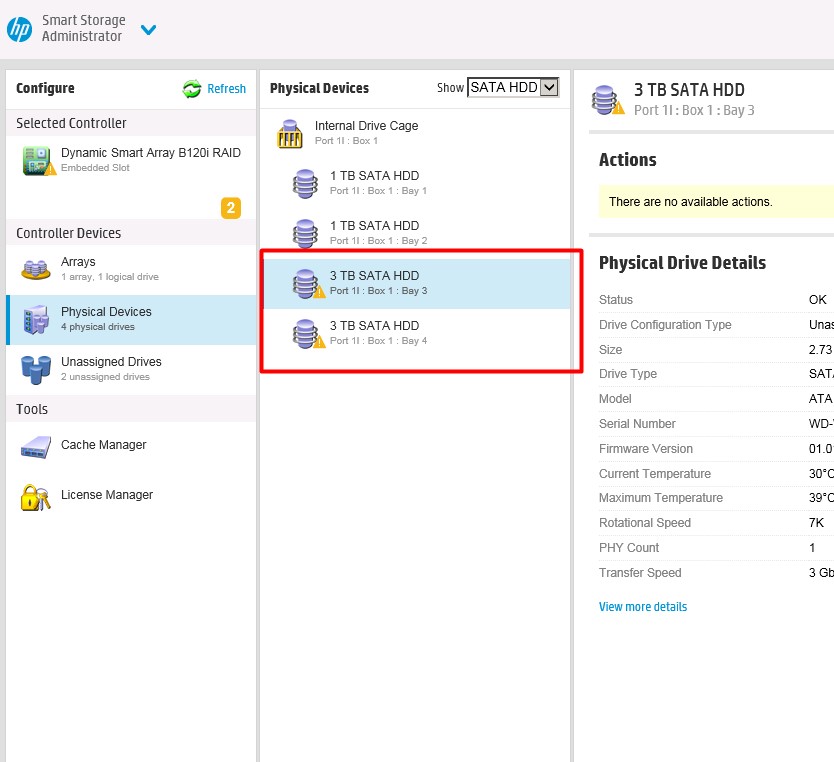Click the HP logo icon
This screenshot has height=762, width=834.
[x=20, y=29]
